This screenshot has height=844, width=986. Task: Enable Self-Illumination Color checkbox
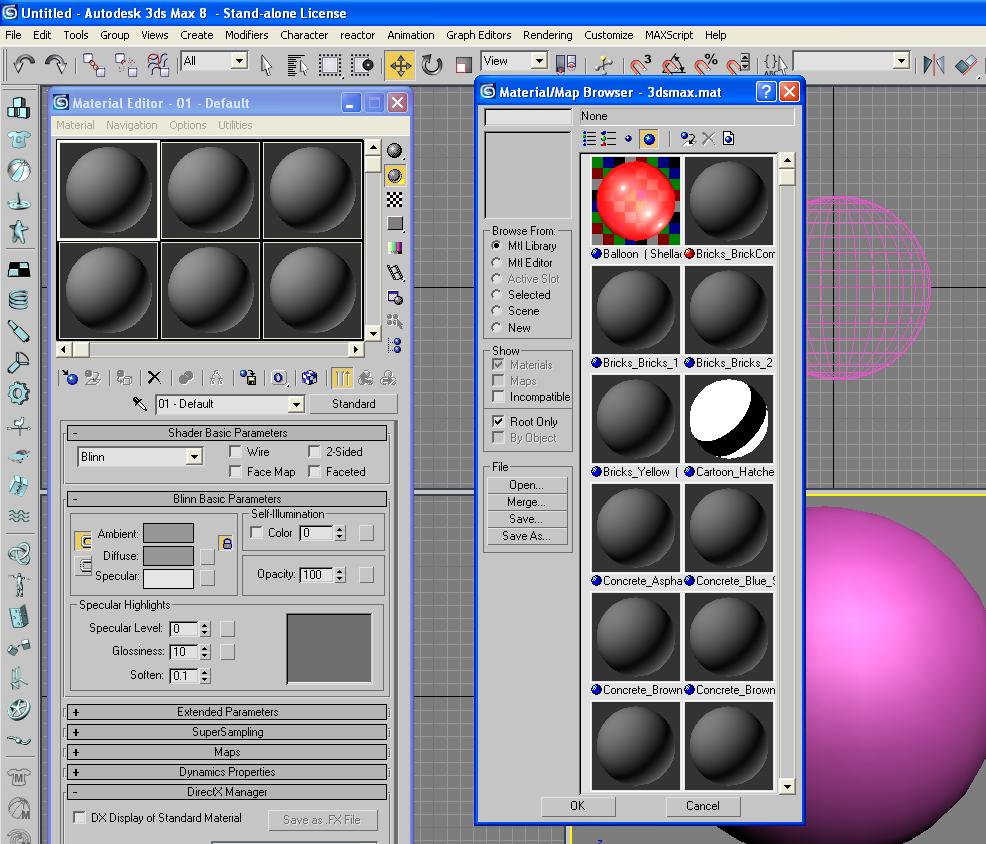[256, 533]
